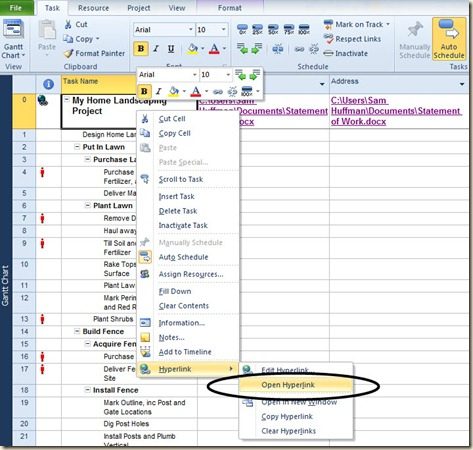Click the ribbon Outdent Task arrow
The height and width of the screenshot is (450, 473).
click(x=242, y=49)
